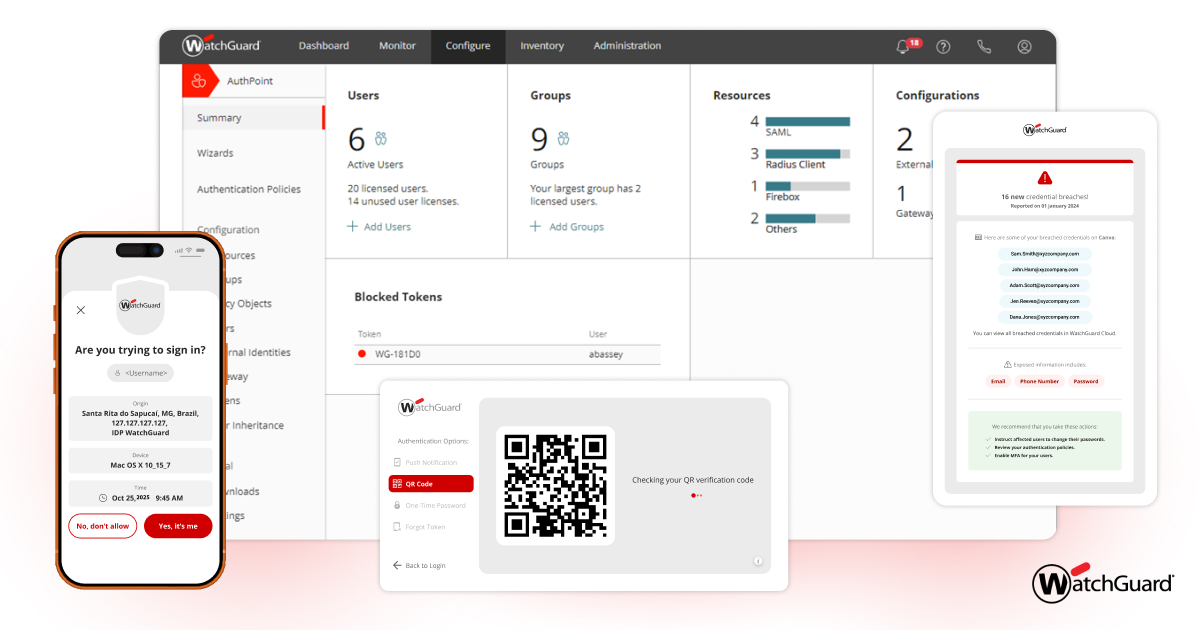Click Adam.Scott@xyzcompany.com breached credential

(1044, 285)
